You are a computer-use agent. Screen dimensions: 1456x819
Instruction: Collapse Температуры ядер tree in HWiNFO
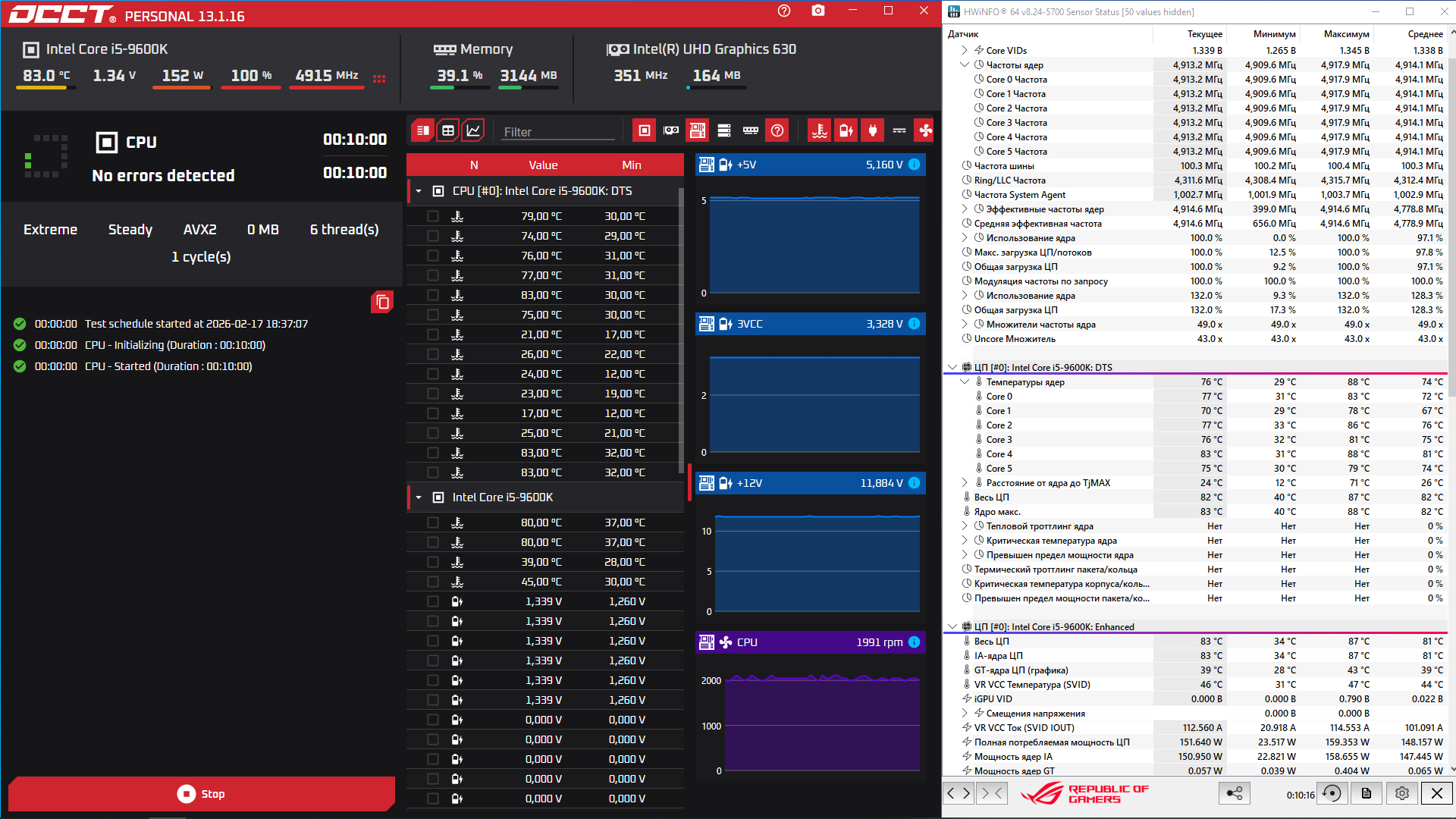(965, 382)
